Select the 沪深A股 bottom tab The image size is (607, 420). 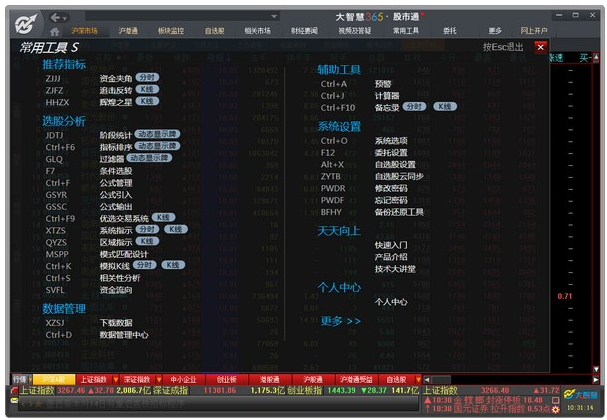pyautogui.click(x=54, y=379)
